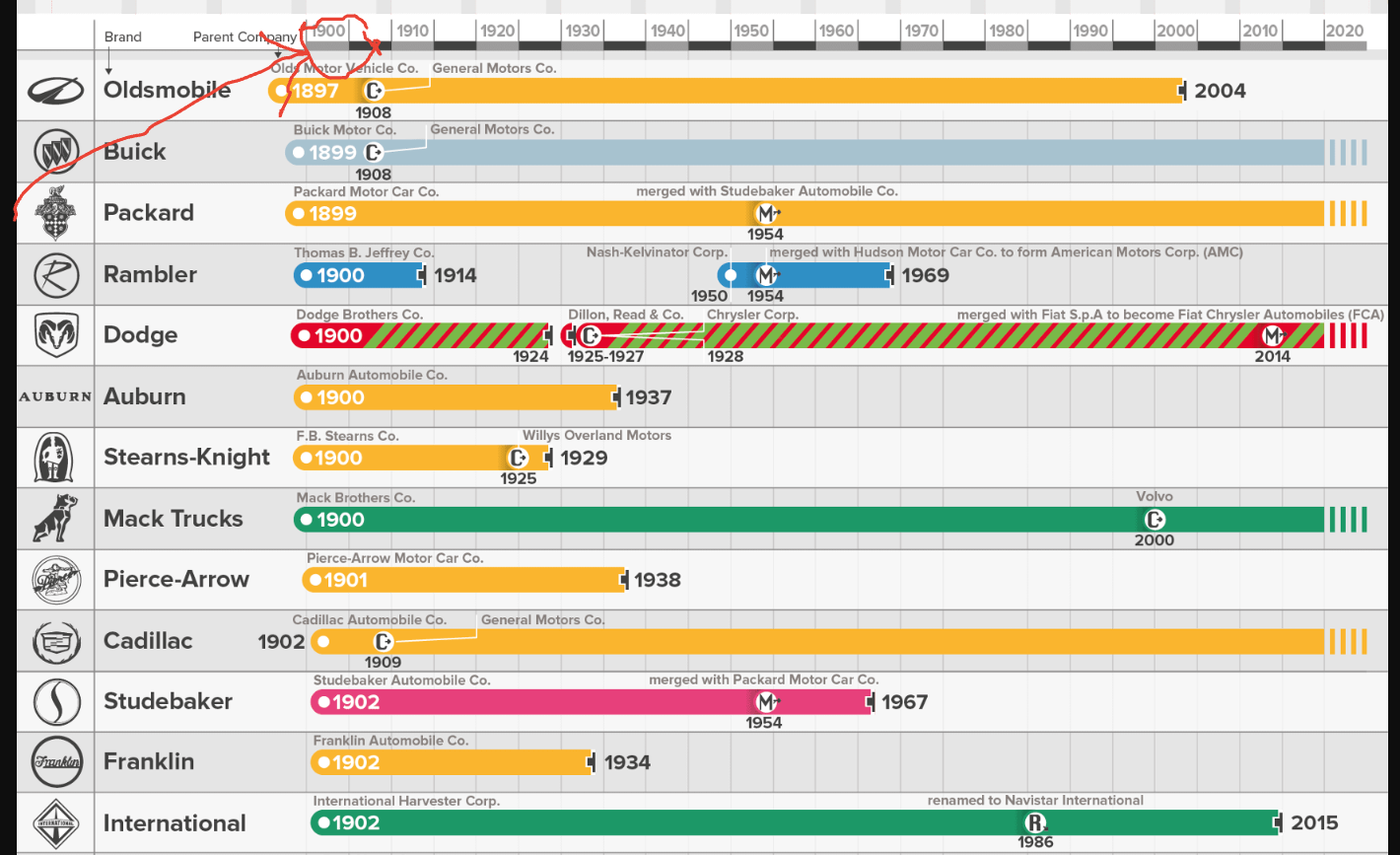Click the Buick tri-shield logo
This screenshot has width=1400, height=855.
(x=56, y=152)
